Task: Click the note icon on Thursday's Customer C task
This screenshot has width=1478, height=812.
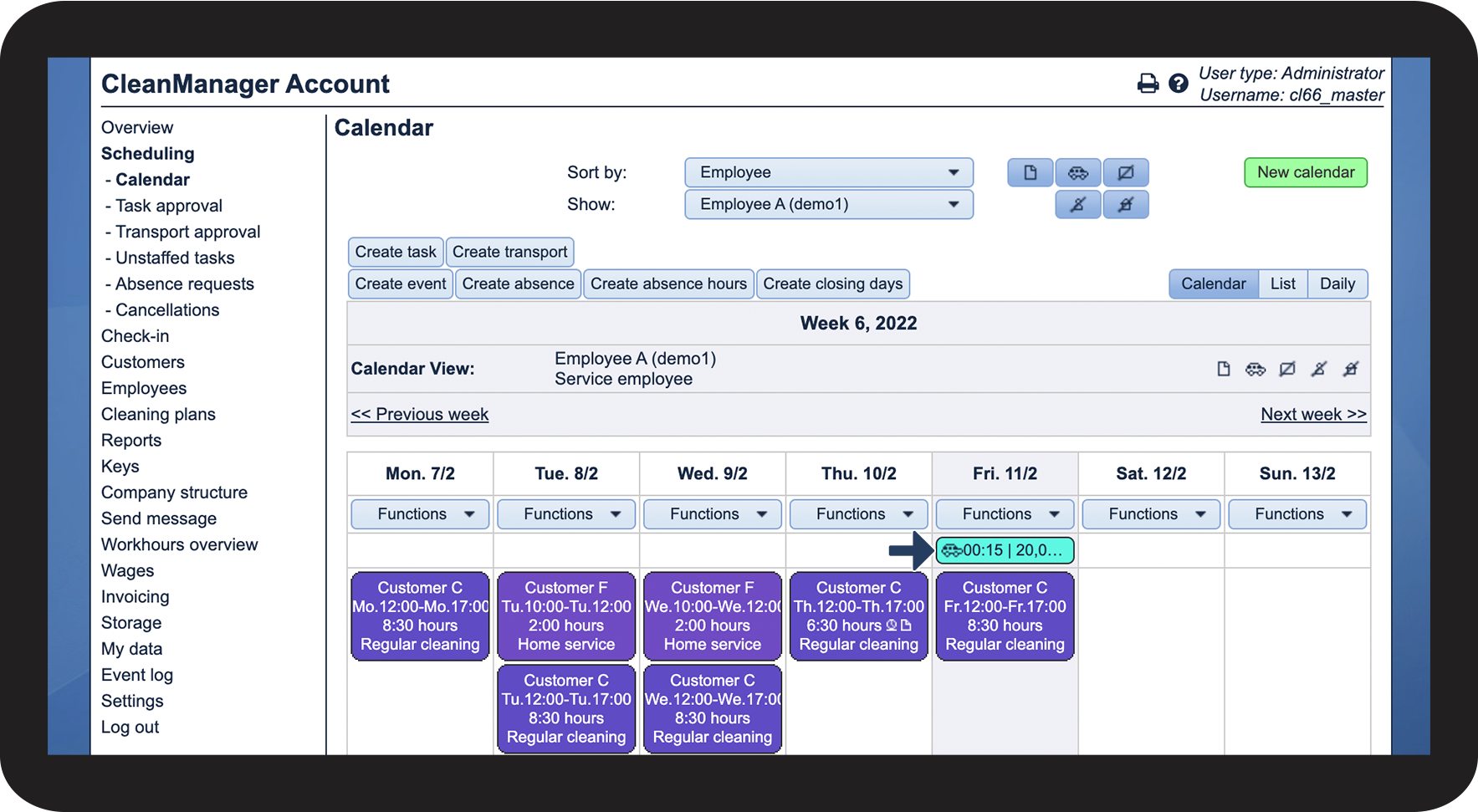Action: tap(906, 626)
